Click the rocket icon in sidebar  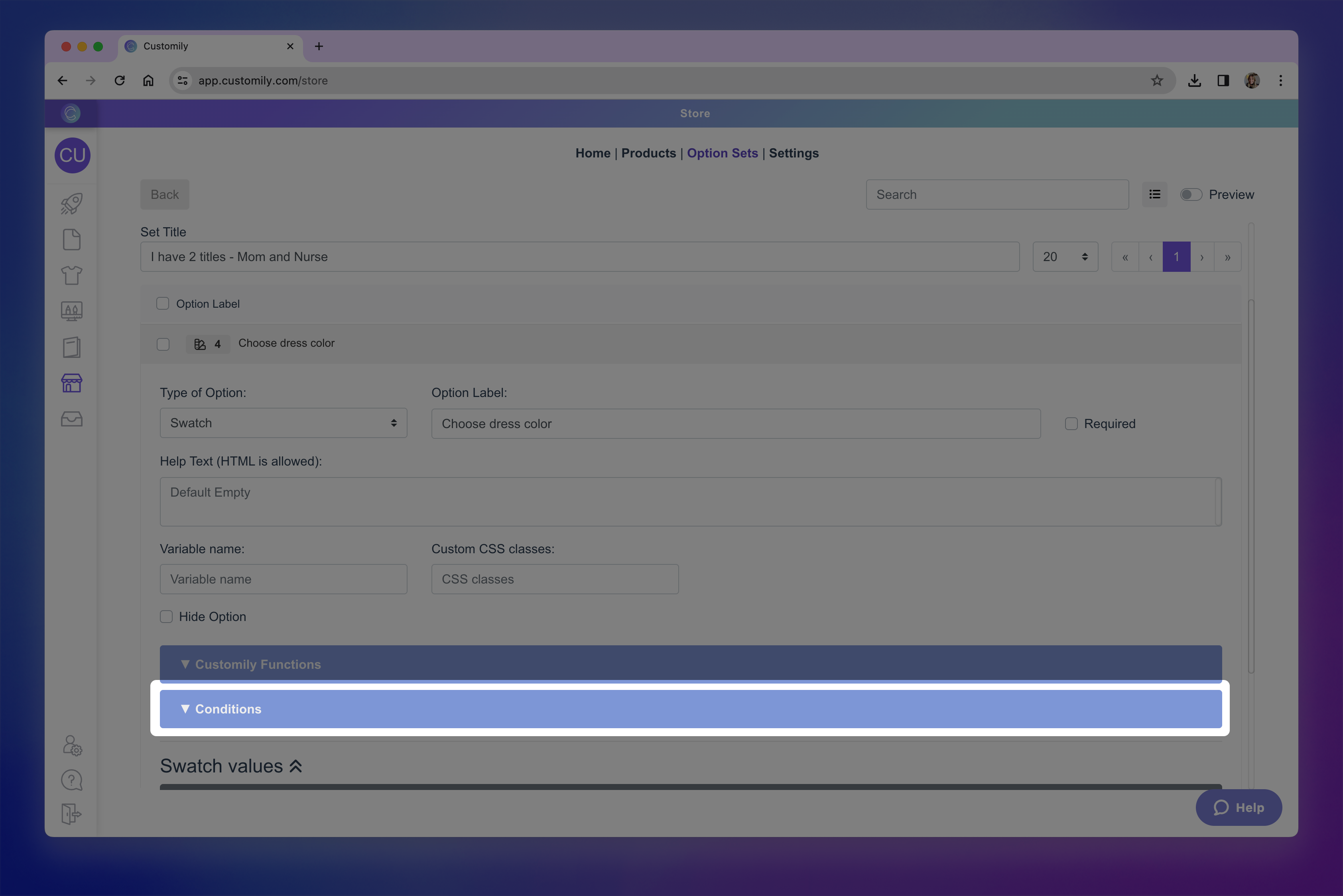point(71,203)
